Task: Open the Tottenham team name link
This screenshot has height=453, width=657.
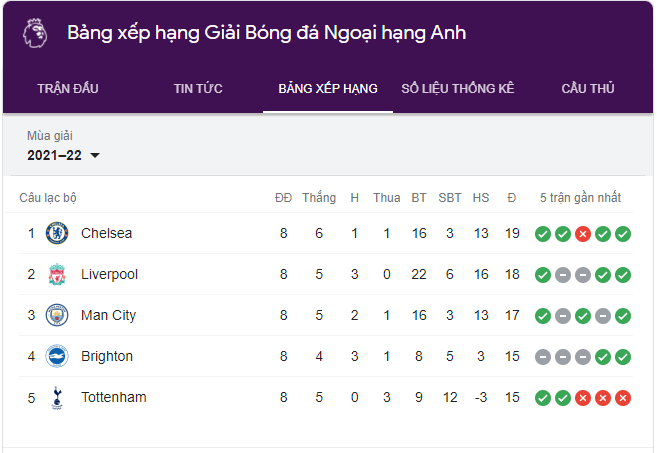Action: point(113,397)
